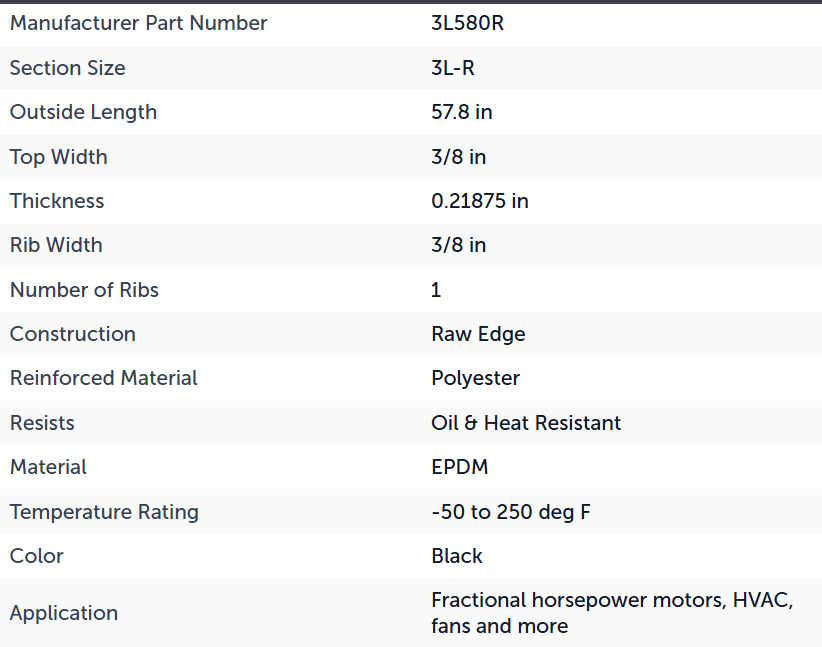Image resolution: width=822 pixels, height=647 pixels.
Task: Select the -50 to 250 deg F value
Action: [x=511, y=512]
